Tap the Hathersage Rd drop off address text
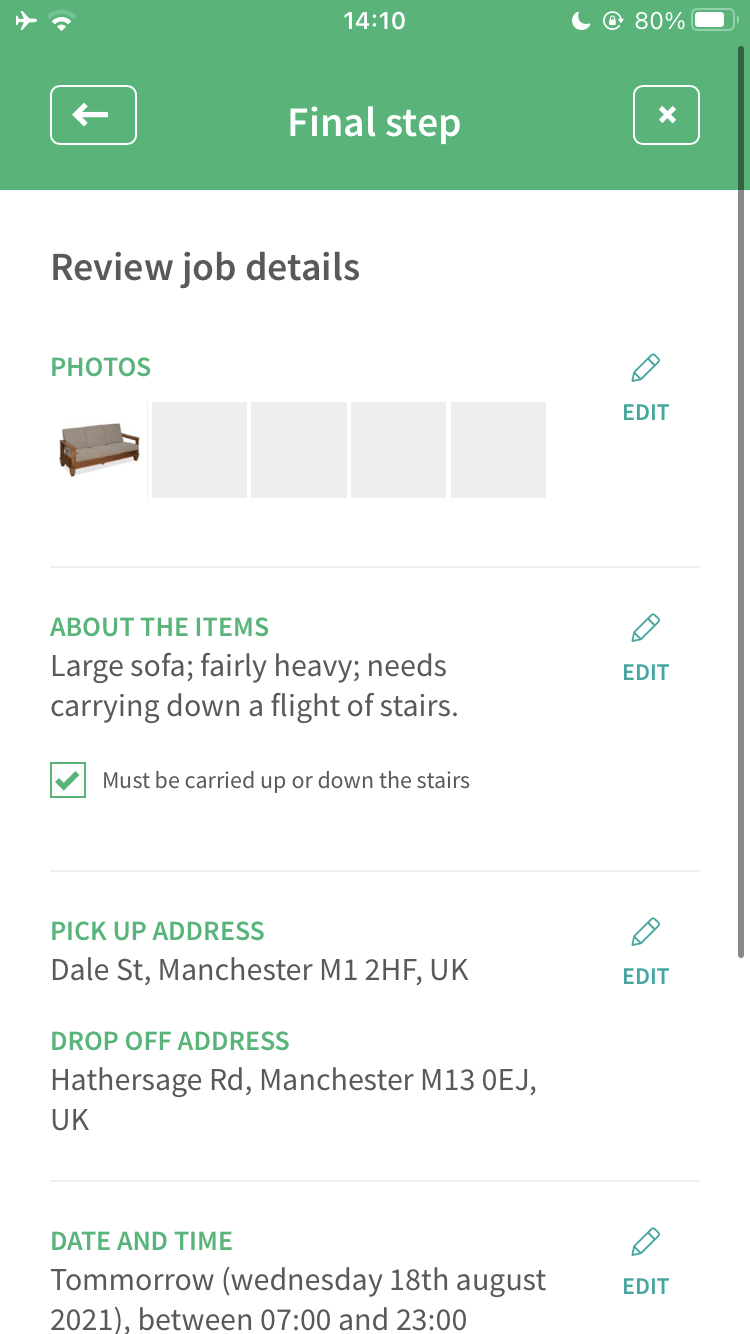The image size is (750, 1334). tap(294, 1099)
